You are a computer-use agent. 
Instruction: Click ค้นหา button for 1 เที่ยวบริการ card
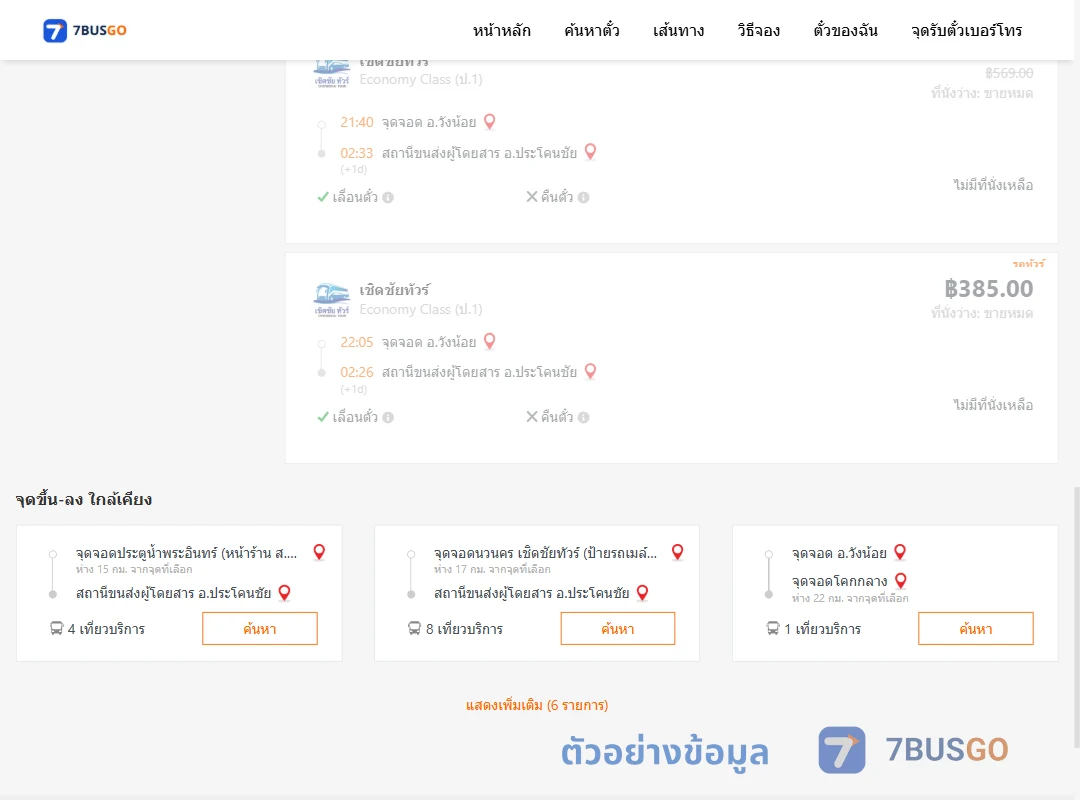click(976, 628)
